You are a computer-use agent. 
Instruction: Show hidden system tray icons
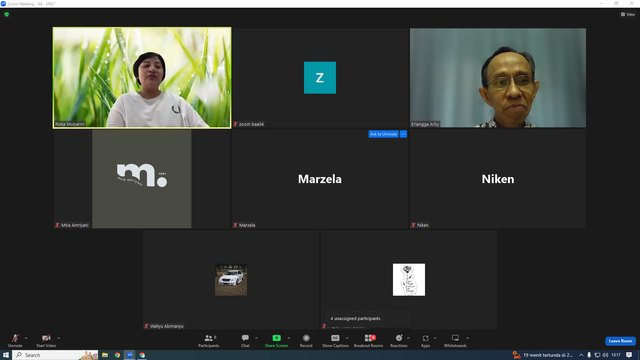581,355
